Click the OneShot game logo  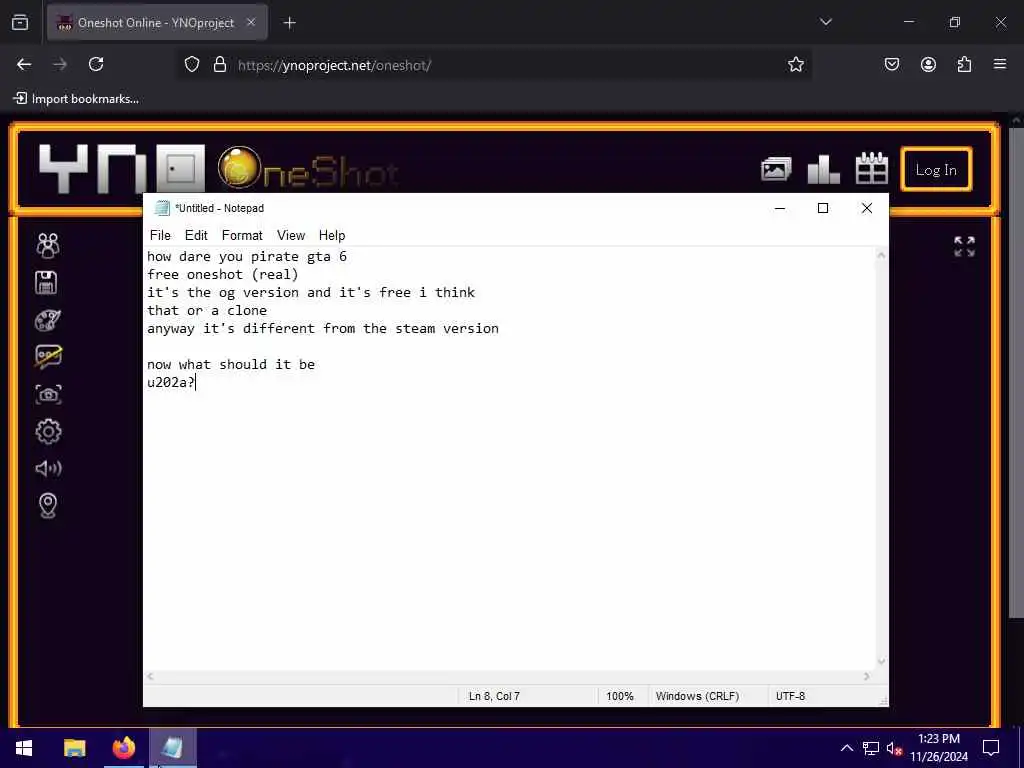[308, 169]
